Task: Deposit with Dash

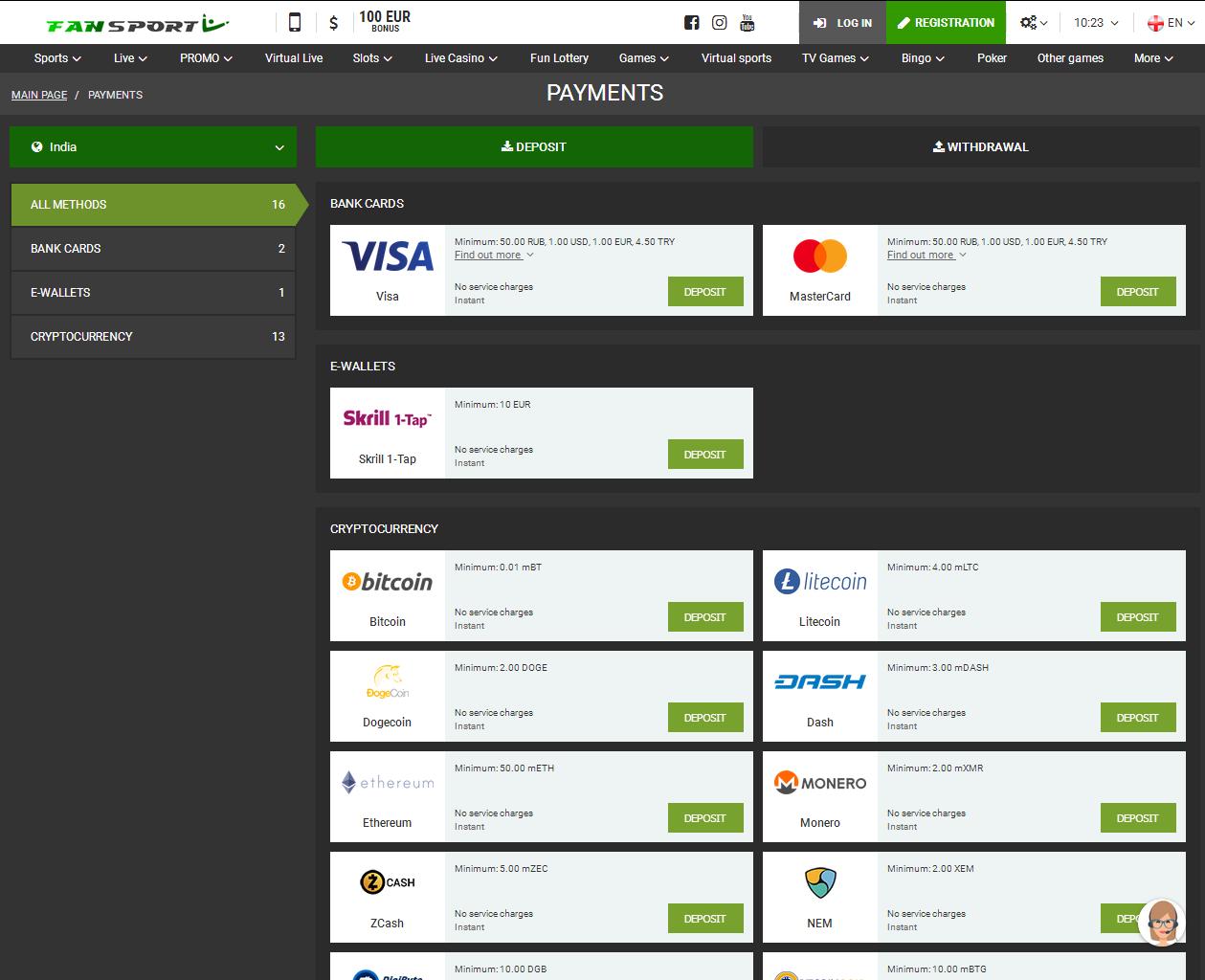Action: tap(1138, 718)
